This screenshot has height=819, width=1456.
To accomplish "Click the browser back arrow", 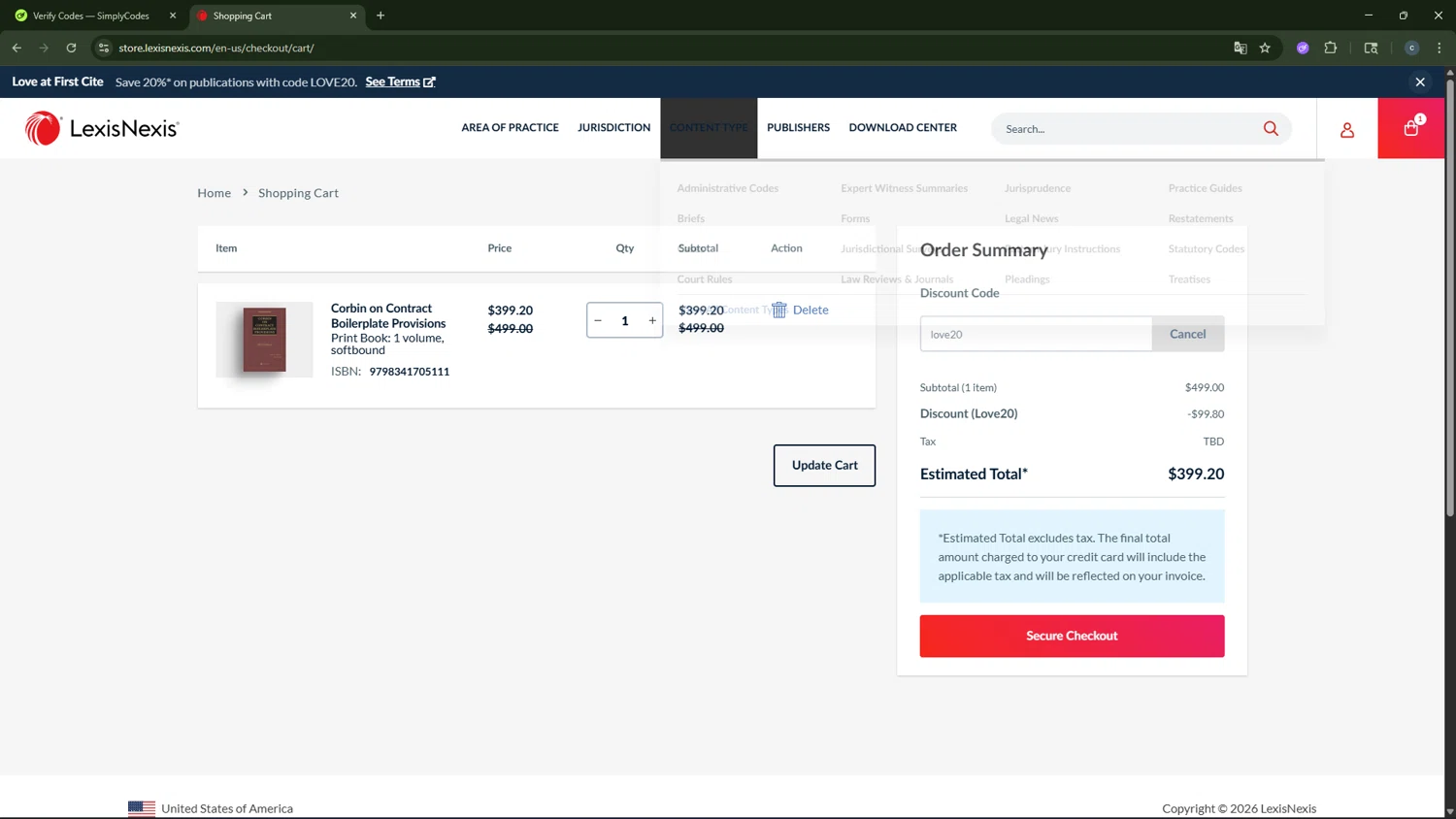I will pos(17,48).
